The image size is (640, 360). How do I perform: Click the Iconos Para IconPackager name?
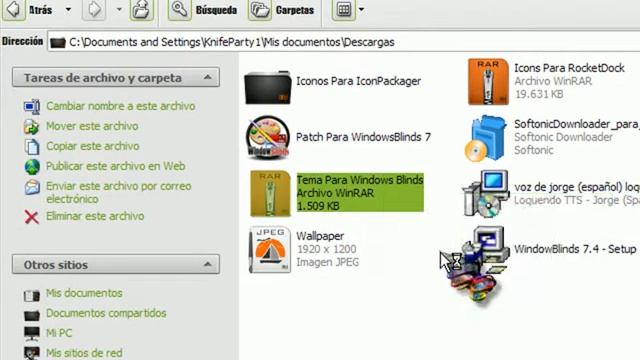coord(358,81)
